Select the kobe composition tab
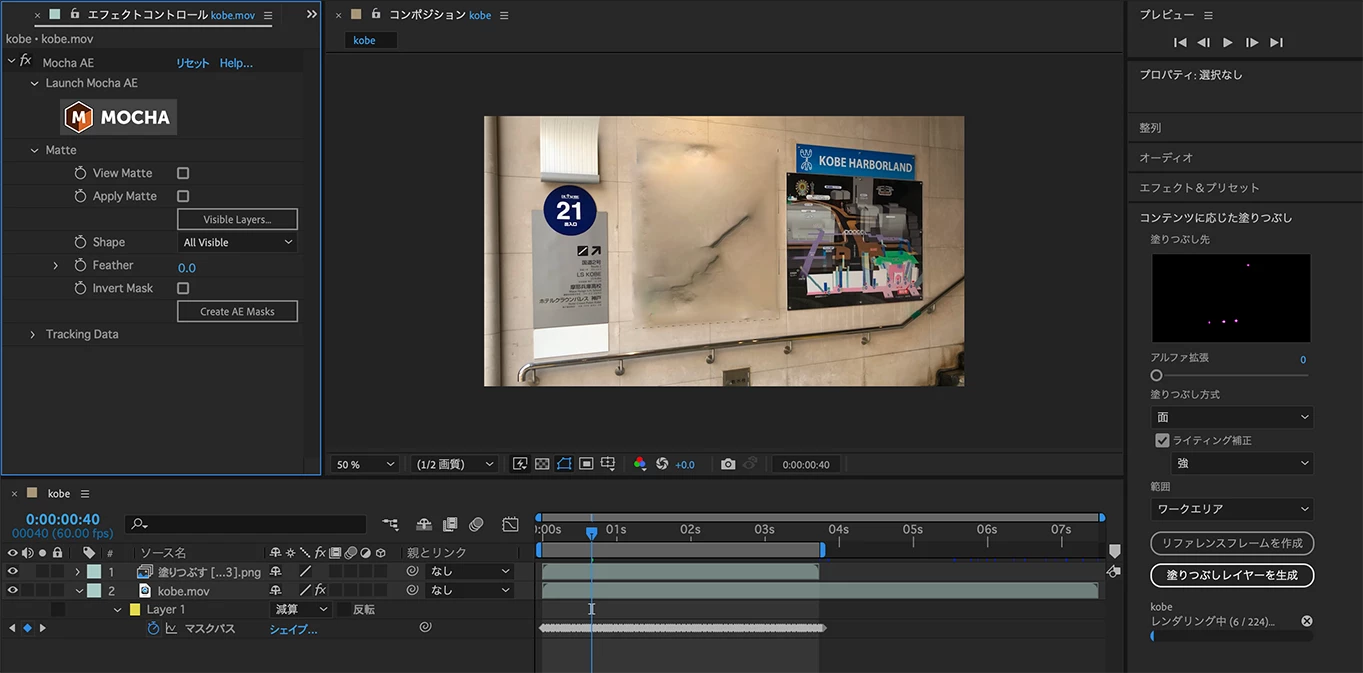This screenshot has width=1363, height=673. (x=364, y=40)
